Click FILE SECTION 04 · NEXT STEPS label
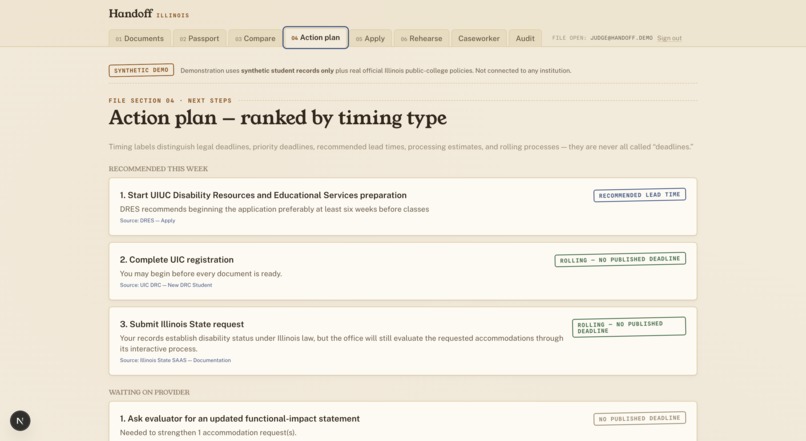The image size is (806, 441). 170,101
